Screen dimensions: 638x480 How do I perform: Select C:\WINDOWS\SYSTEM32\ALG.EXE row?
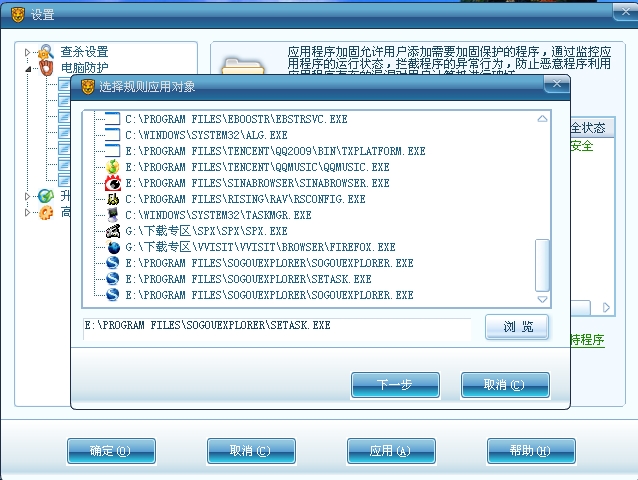206,135
